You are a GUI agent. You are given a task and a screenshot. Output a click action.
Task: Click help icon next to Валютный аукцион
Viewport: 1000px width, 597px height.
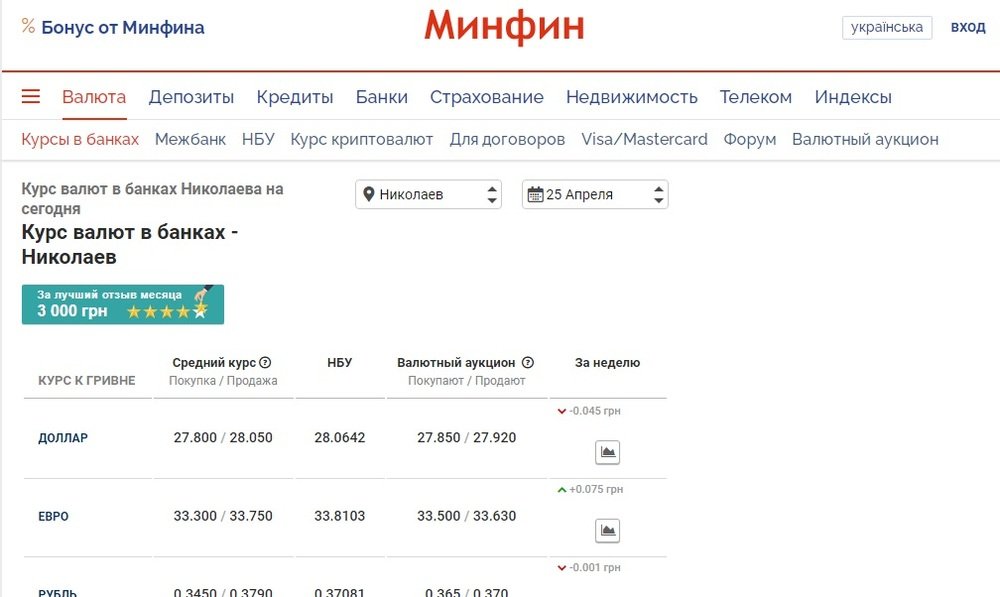pos(527,362)
